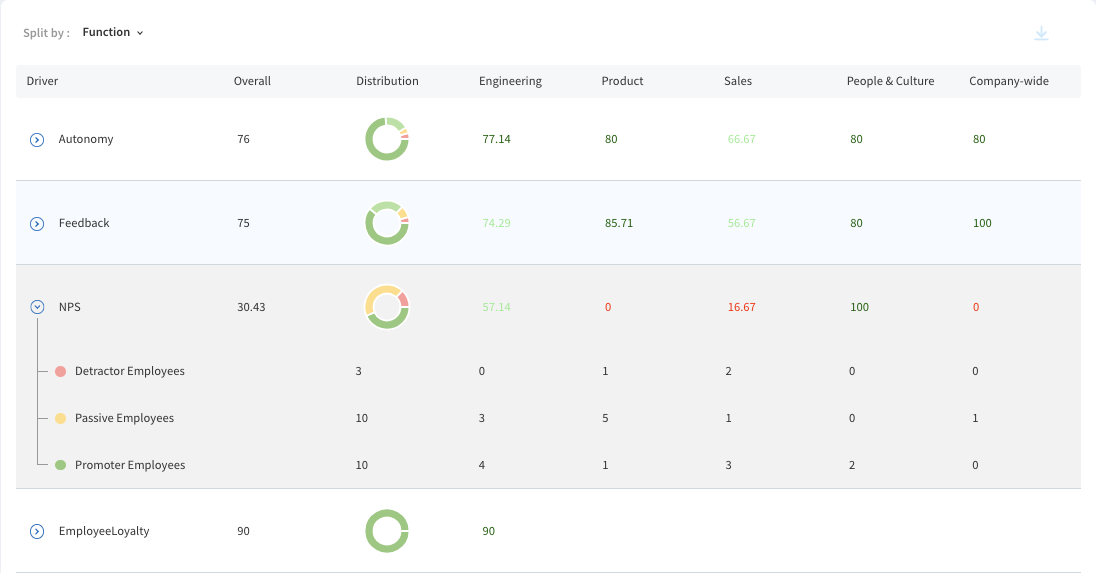This screenshot has width=1096, height=573.
Task: Expand the EmployeeLoyalty driver row
Action: [x=37, y=532]
